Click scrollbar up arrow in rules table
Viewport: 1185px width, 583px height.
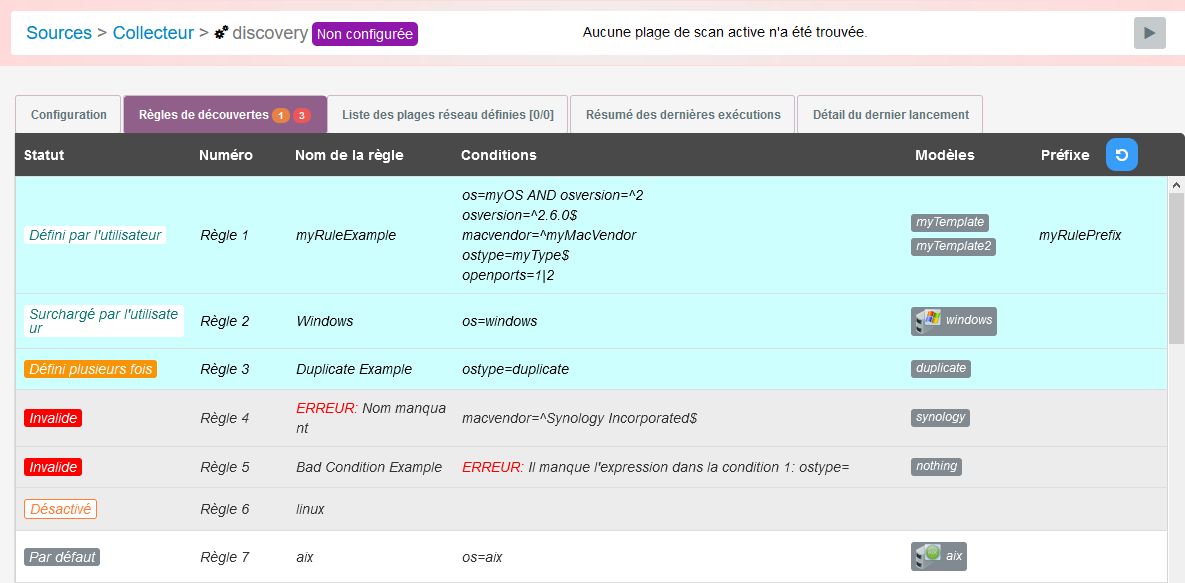click(1176, 185)
